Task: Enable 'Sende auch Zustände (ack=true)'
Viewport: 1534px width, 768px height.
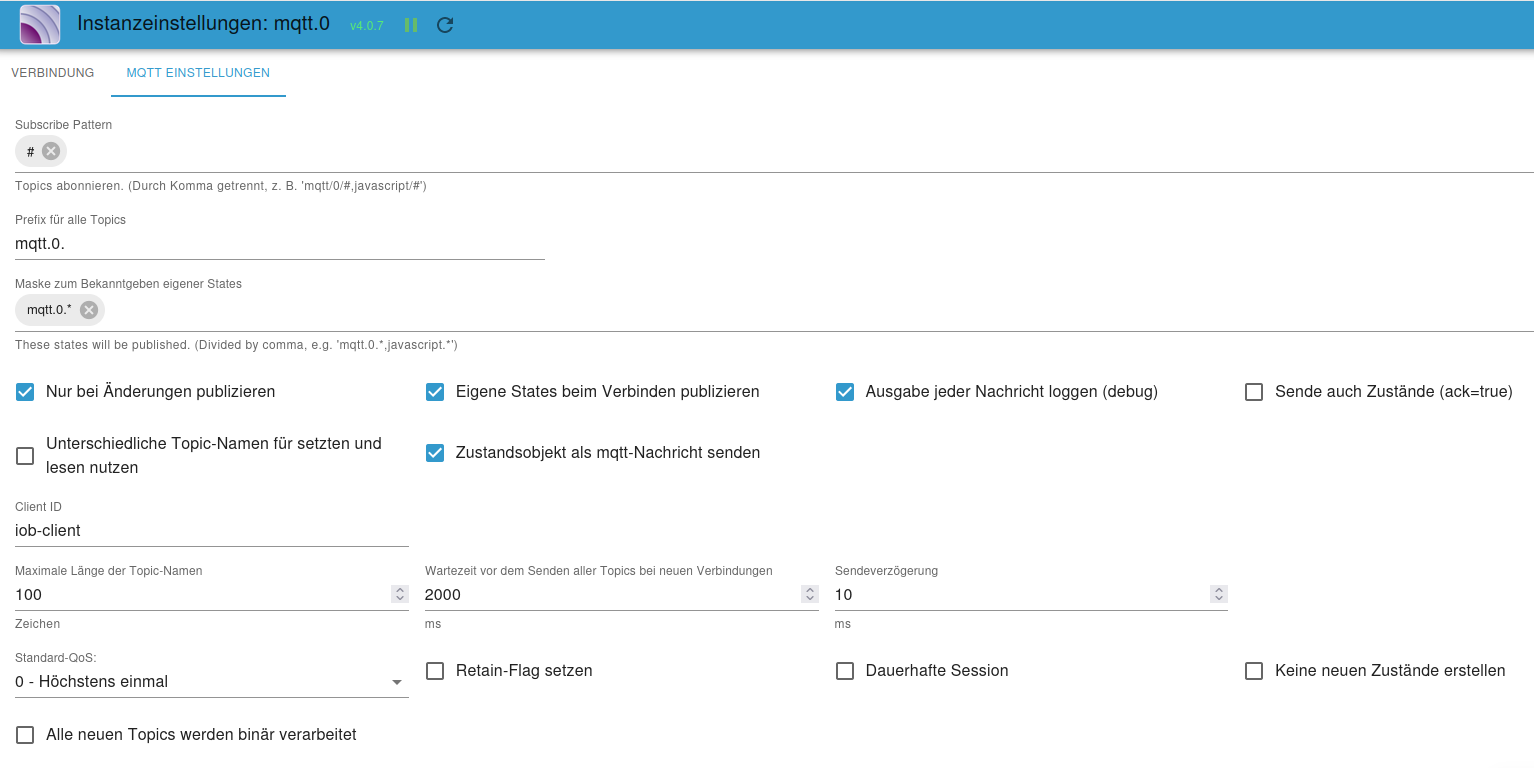Action: pos(1254,392)
